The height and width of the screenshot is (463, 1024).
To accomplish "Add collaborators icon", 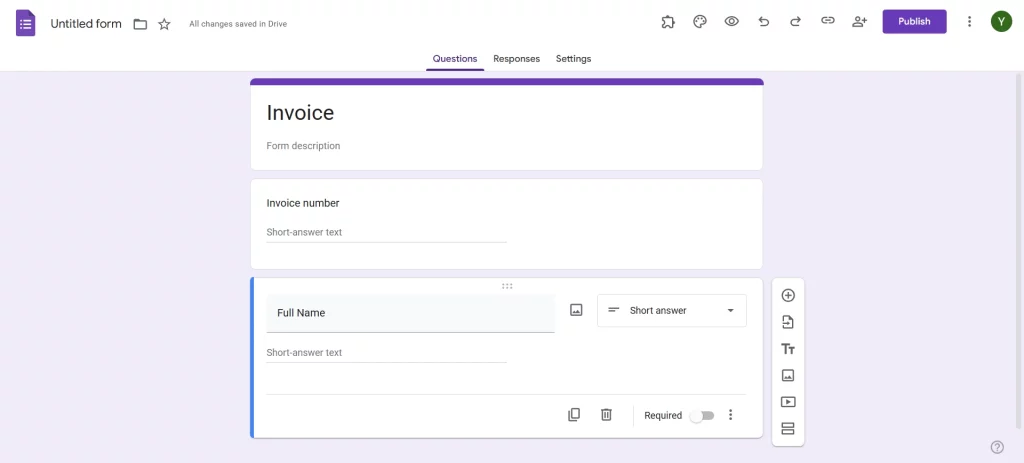I will tap(859, 22).
